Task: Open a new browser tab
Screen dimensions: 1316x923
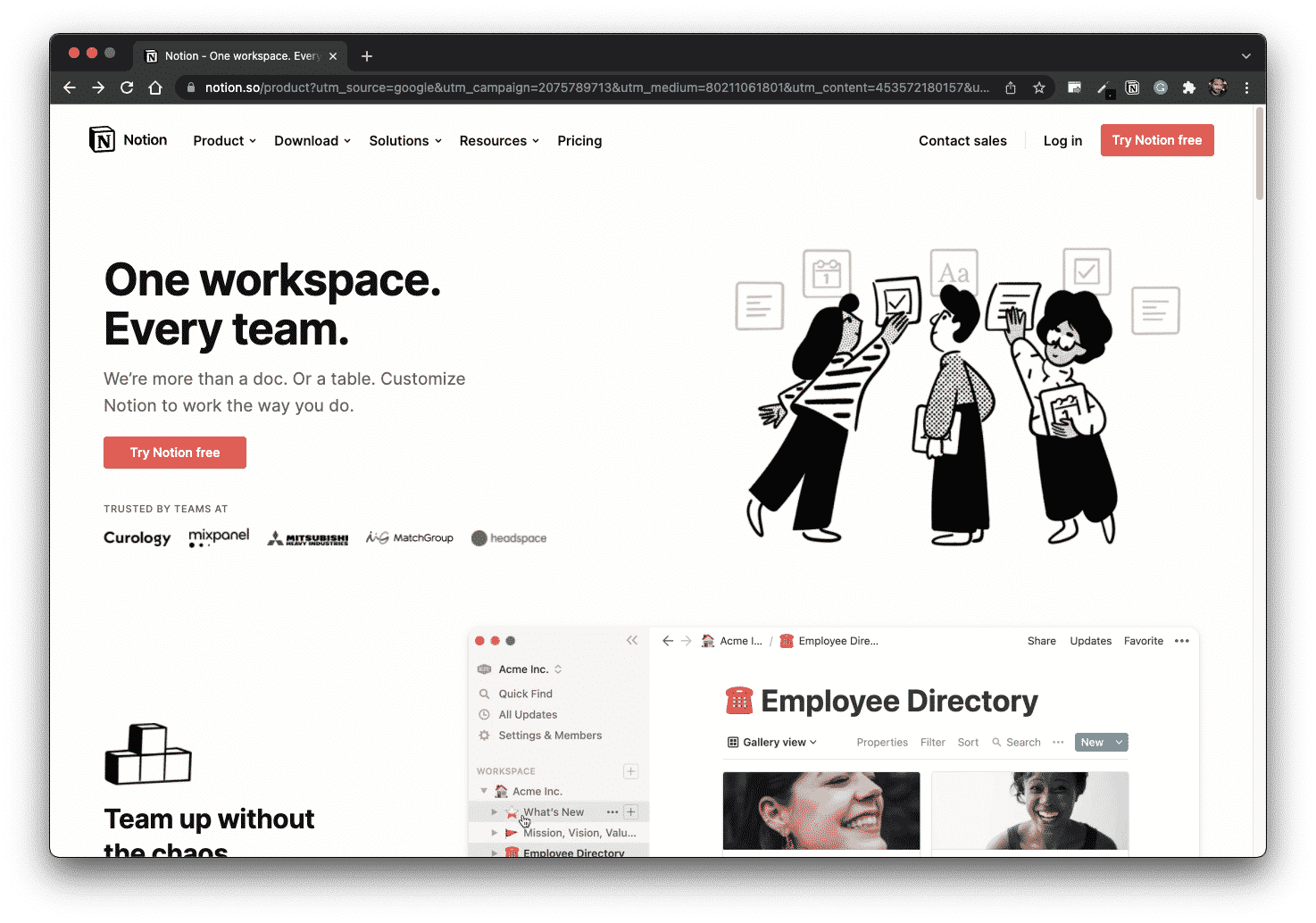Action: click(x=367, y=56)
